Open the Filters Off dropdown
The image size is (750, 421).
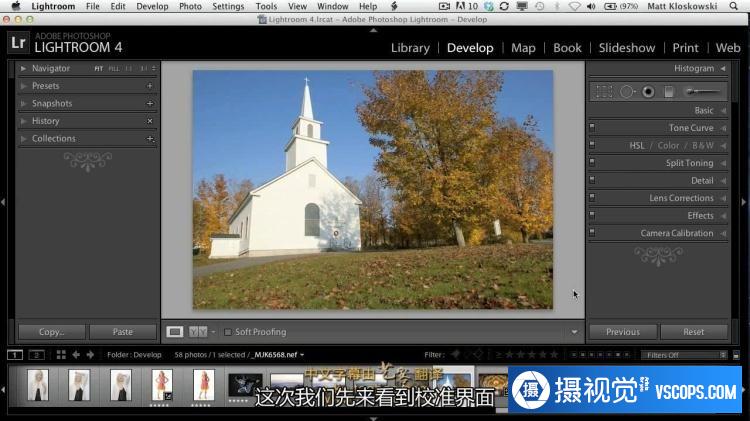(685, 355)
